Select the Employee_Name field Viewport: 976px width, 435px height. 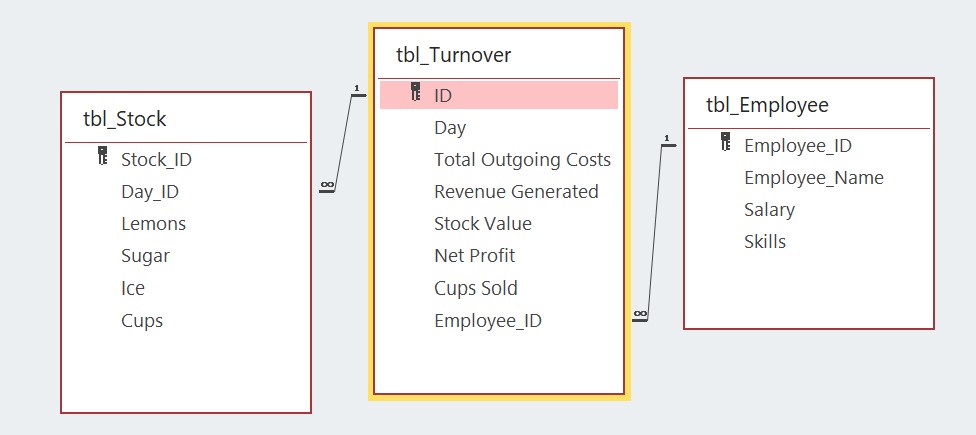click(813, 177)
